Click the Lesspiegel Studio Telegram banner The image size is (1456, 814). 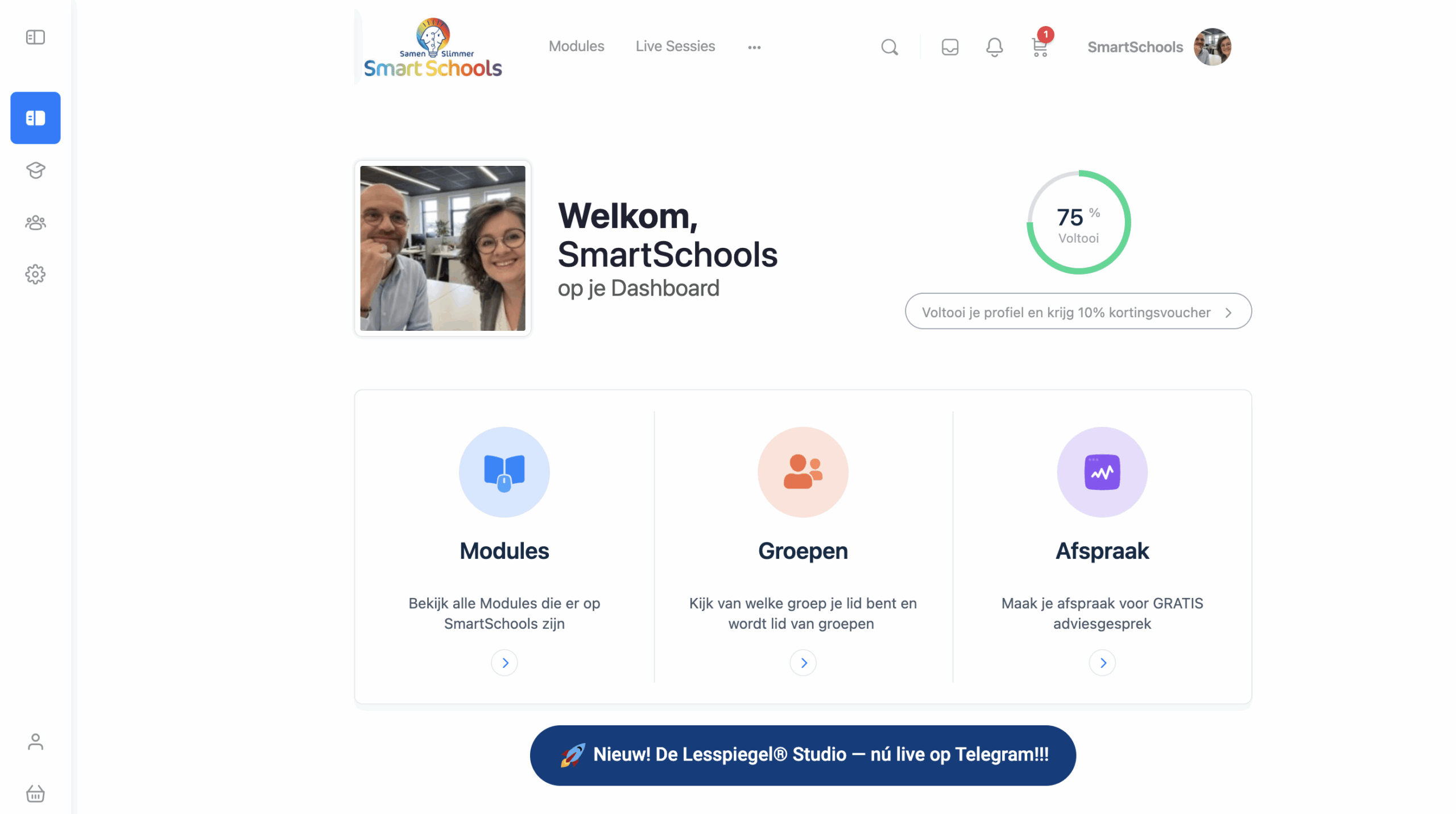point(803,755)
